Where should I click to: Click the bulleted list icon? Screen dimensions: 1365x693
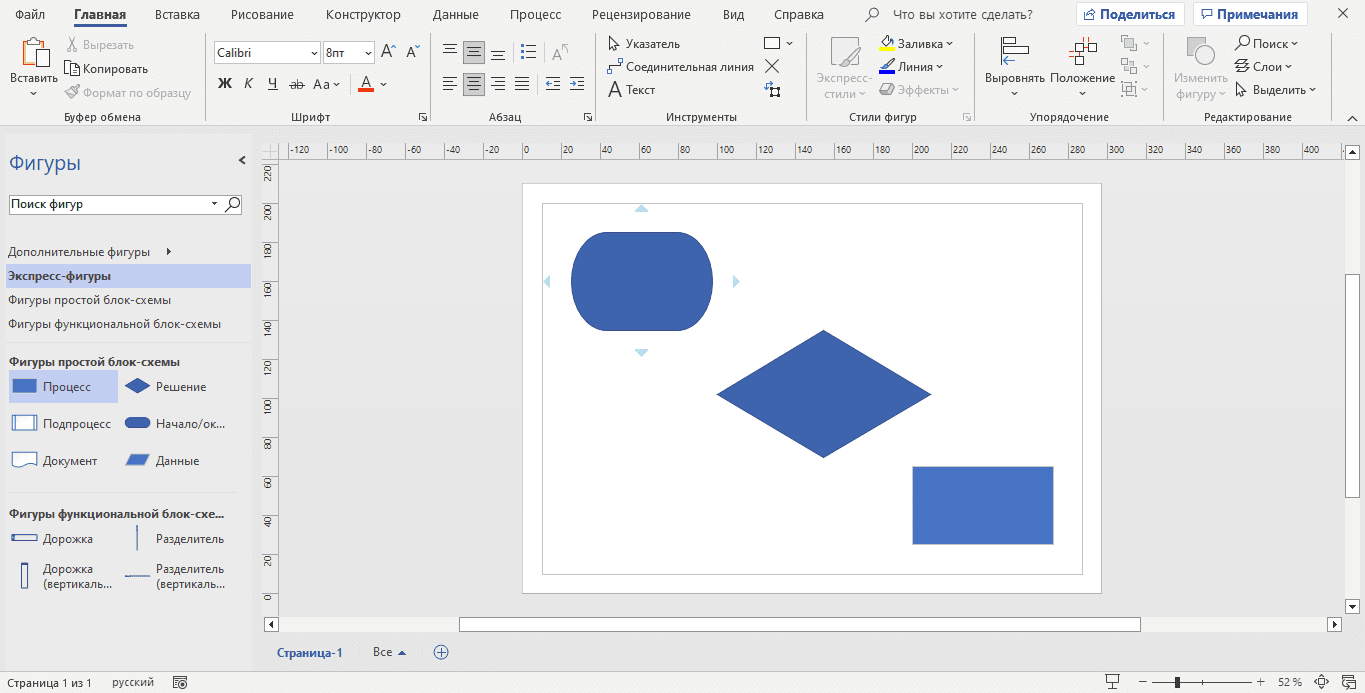[x=529, y=51]
